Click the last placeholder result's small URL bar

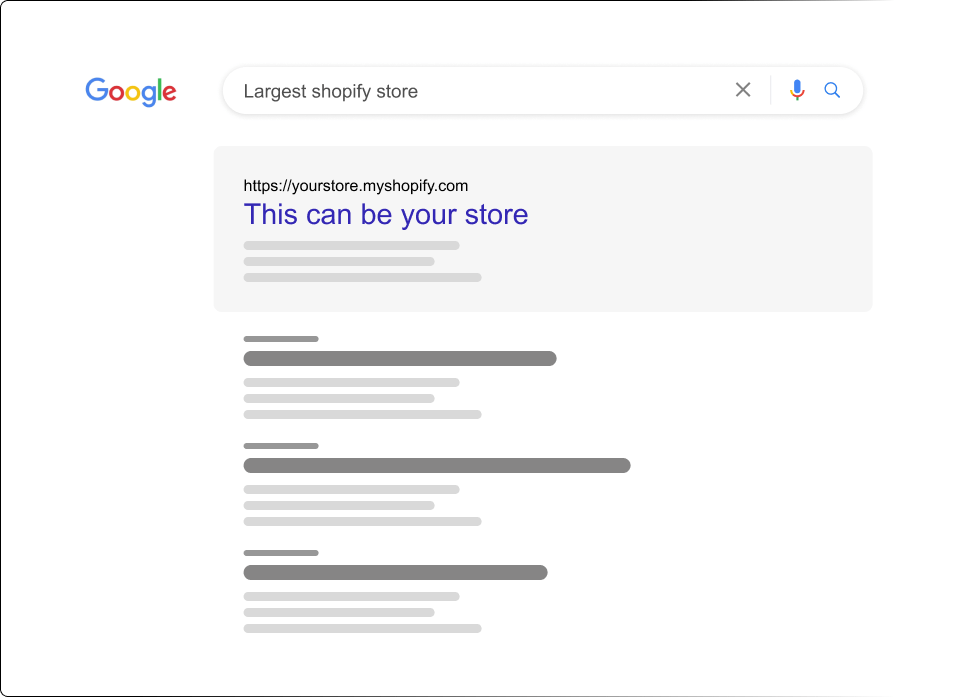(281, 553)
